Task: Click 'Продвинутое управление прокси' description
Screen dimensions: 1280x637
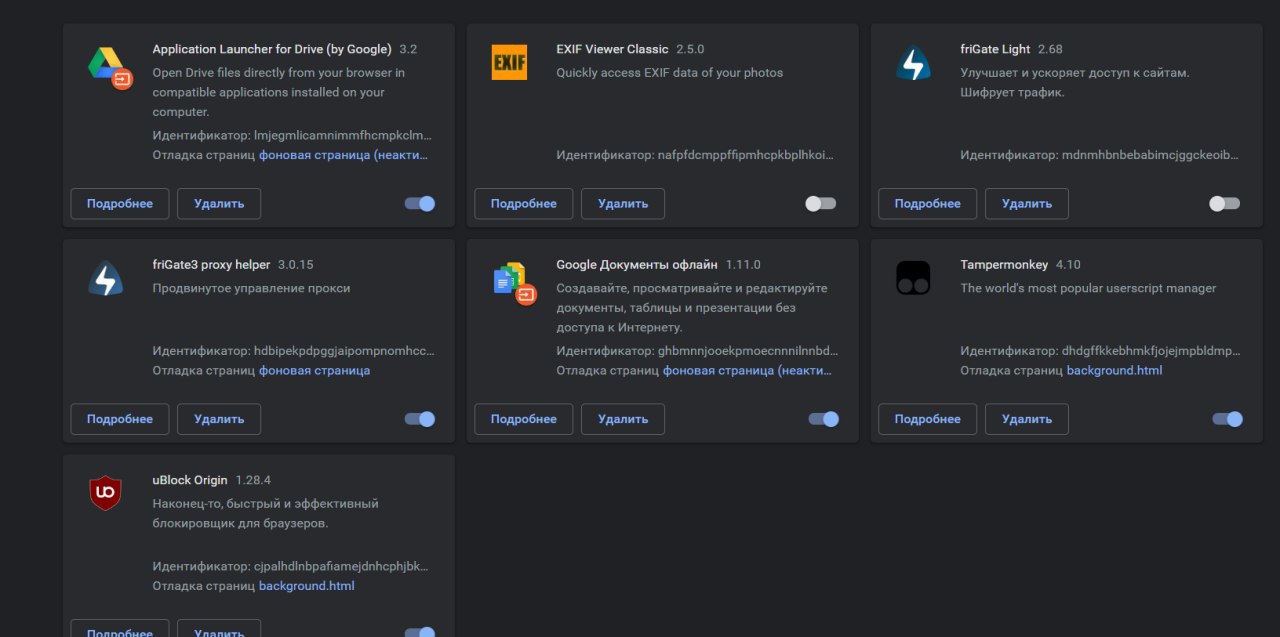Action: point(251,289)
